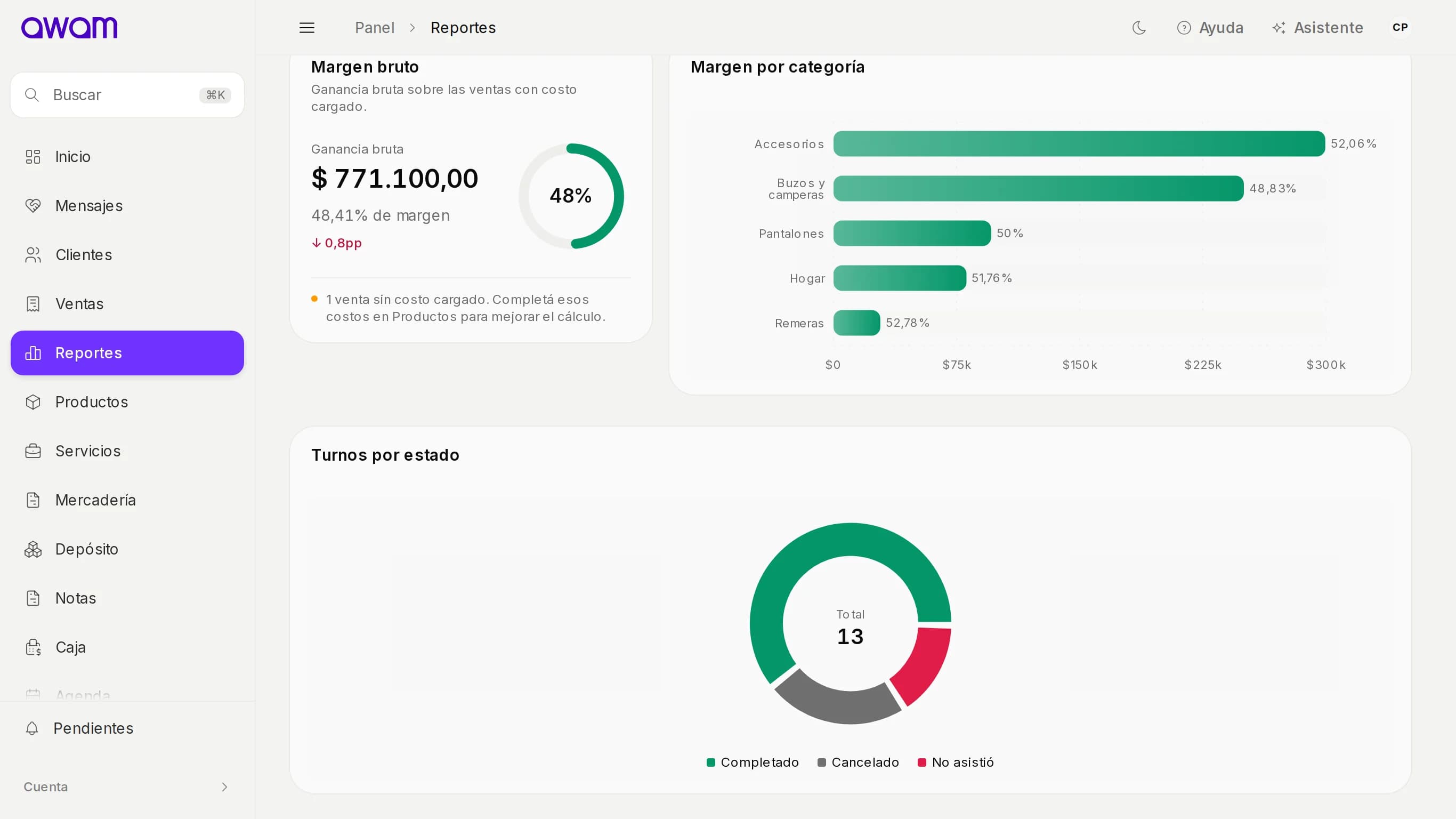This screenshot has height=819, width=1456.
Task: Click the Mensajes heart icon
Action: click(x=33, y=206)
